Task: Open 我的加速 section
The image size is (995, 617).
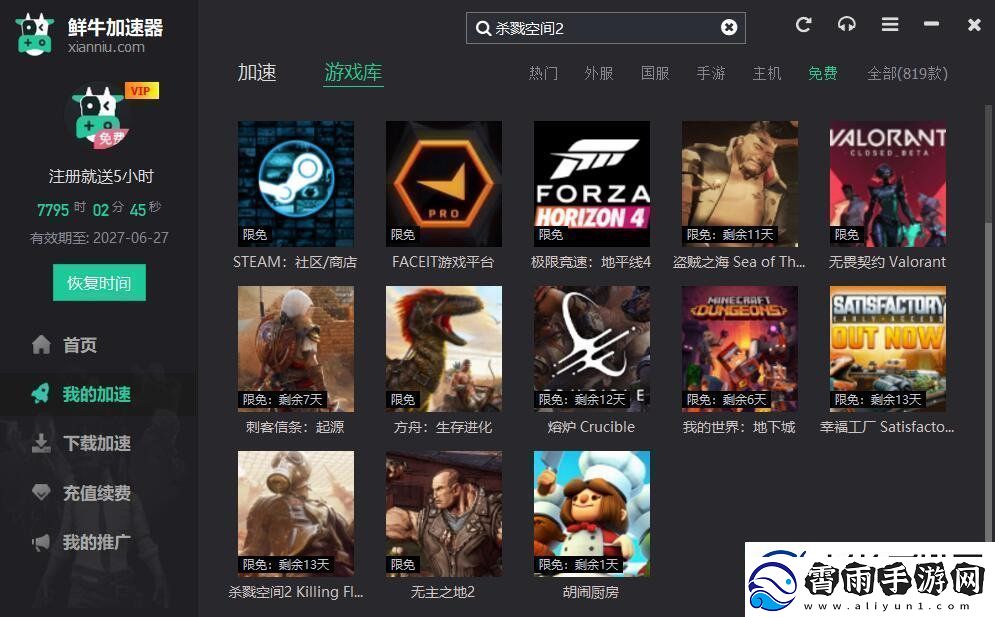Action: [x=98, y=394]
